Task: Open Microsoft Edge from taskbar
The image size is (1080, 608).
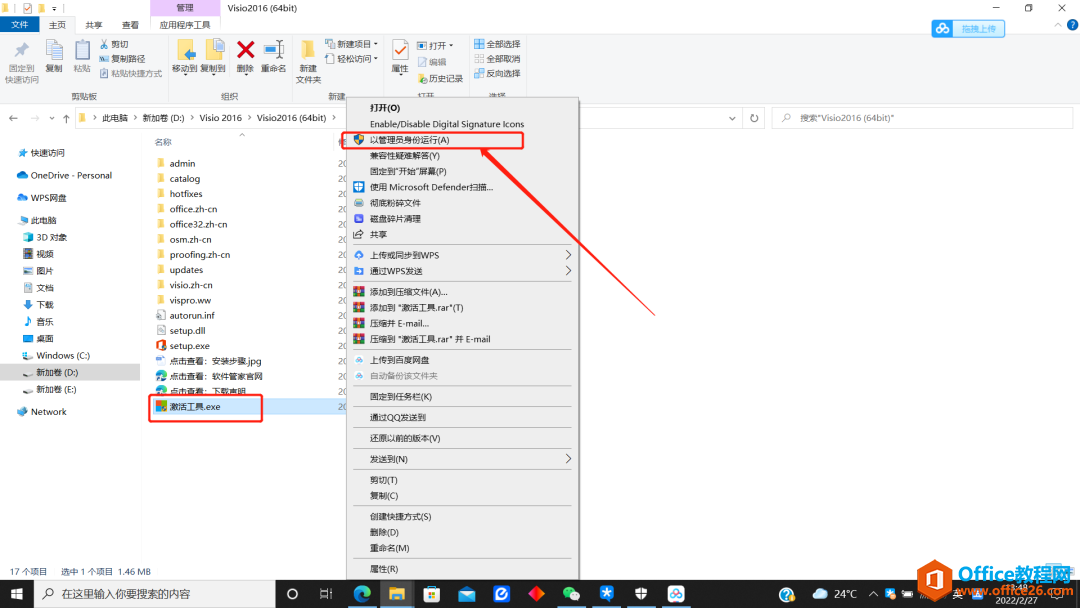Action: (362, 594)
